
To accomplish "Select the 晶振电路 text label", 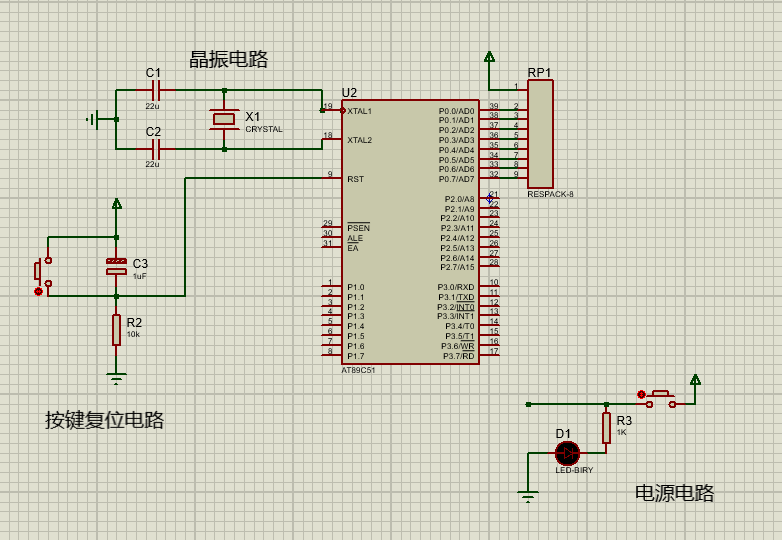I will pos(228,59).
